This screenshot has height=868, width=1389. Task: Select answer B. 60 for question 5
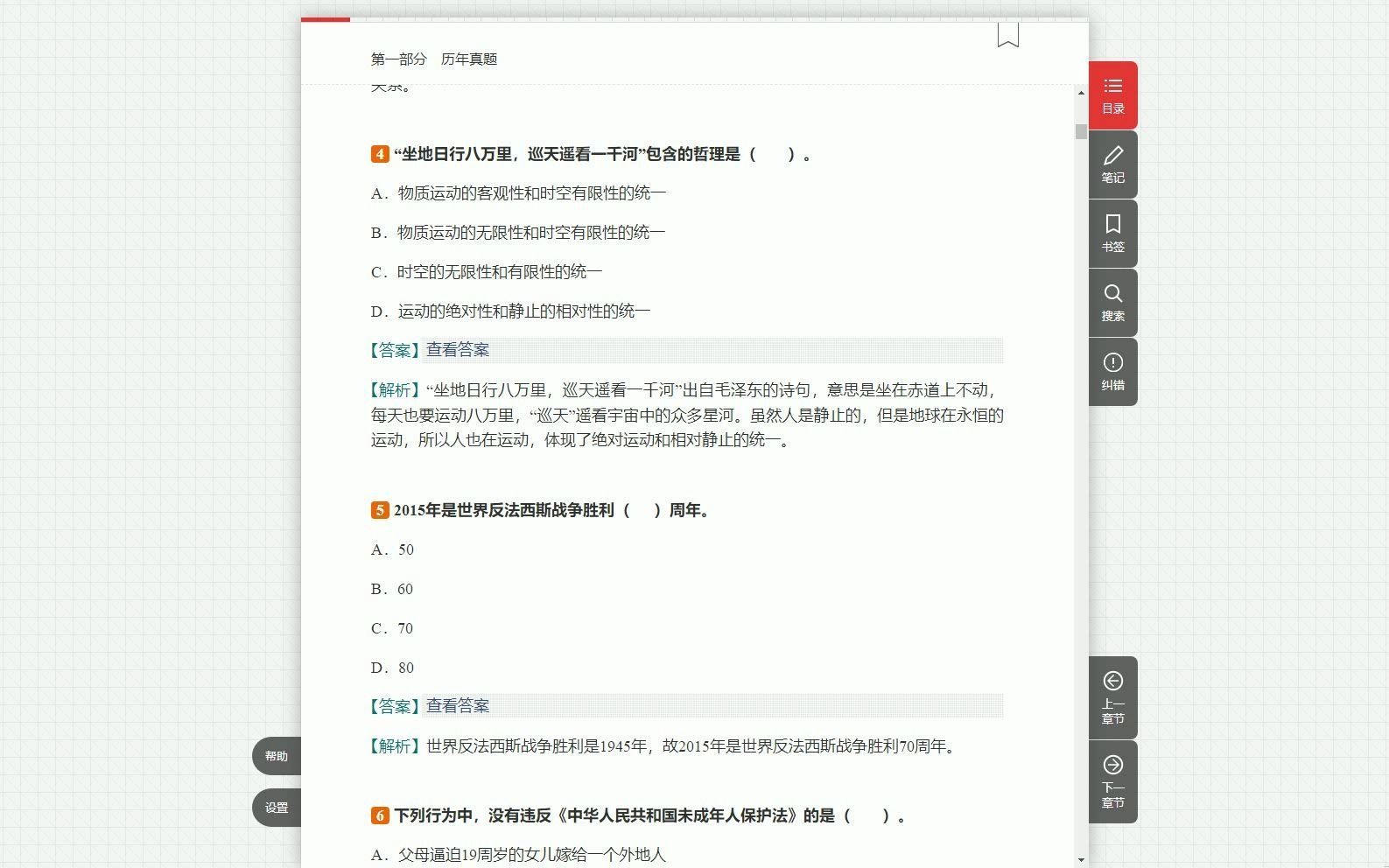pyautogui.click(x=392, y=589)
